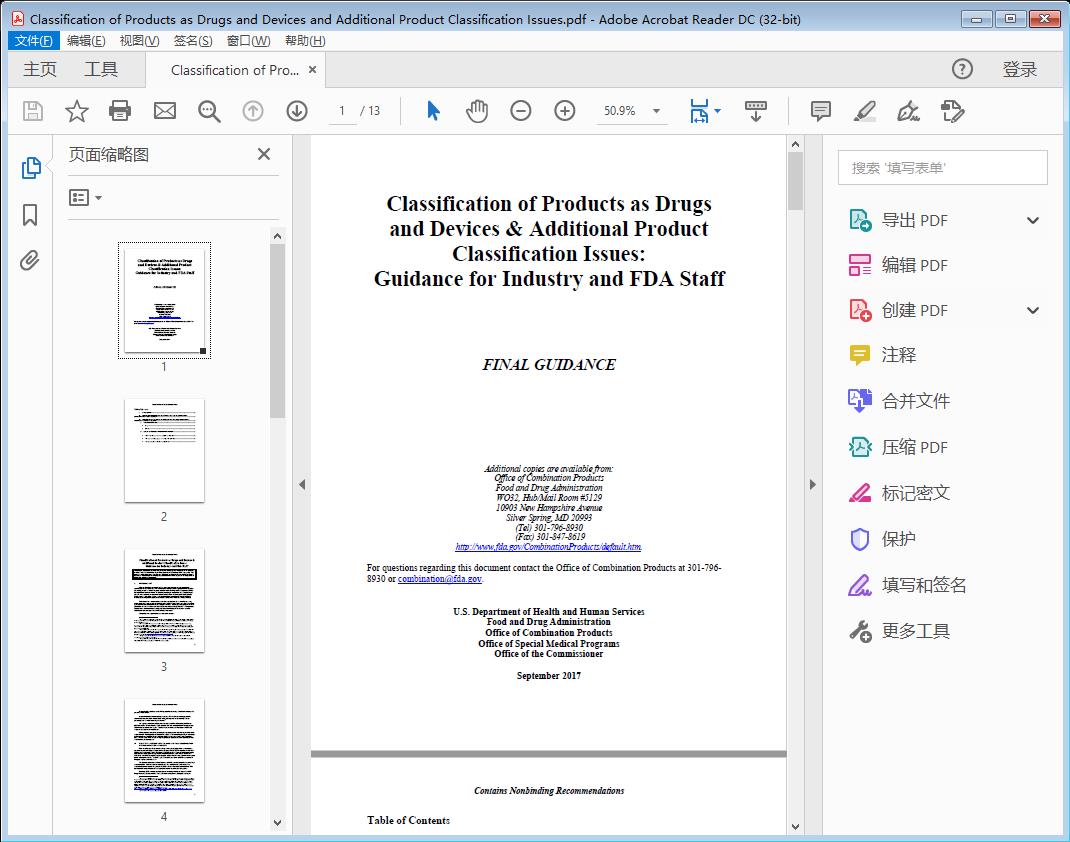Switch to the selection arrow tool
The width and height of the screenshot is (1070, 842).
(433, 111)
